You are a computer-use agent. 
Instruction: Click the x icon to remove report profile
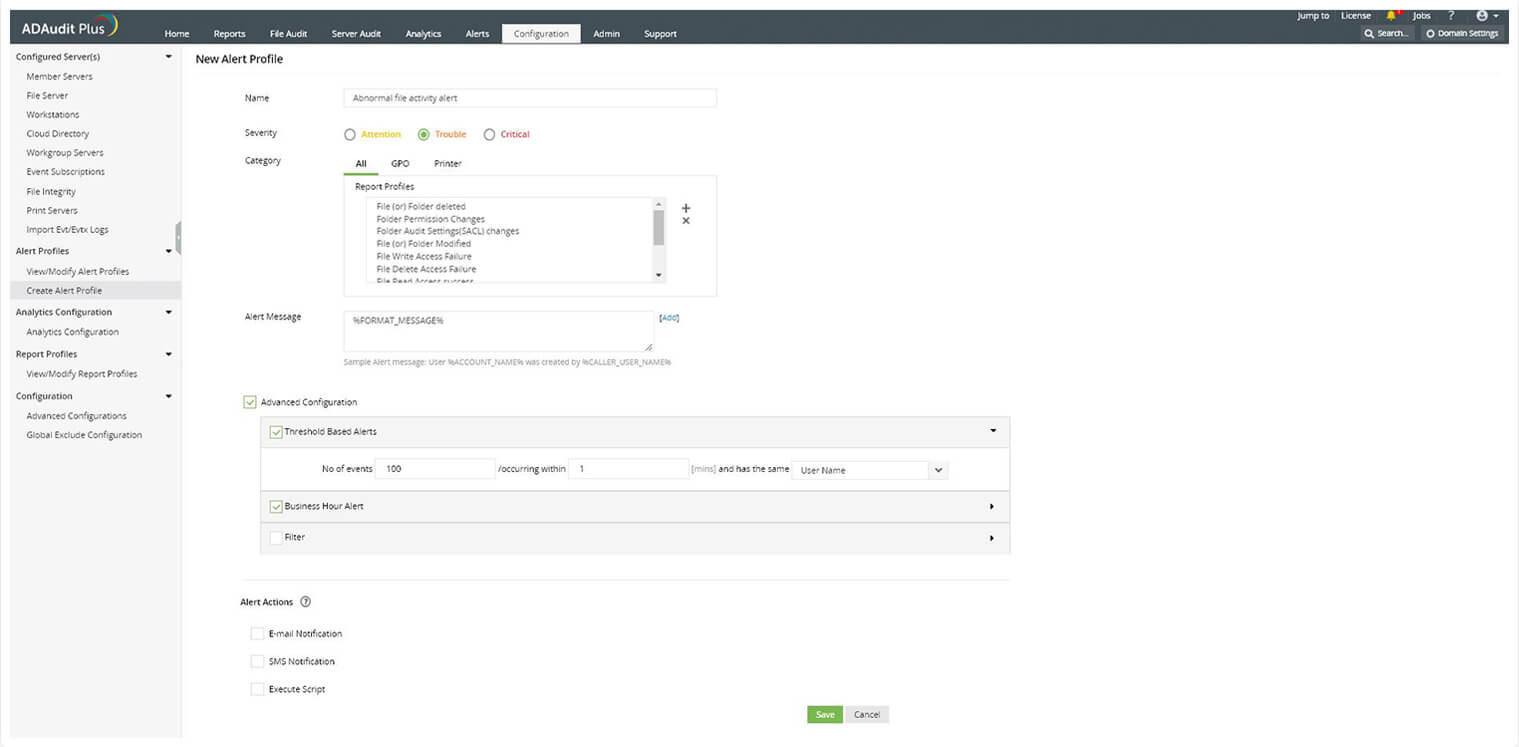pos(686,221)
